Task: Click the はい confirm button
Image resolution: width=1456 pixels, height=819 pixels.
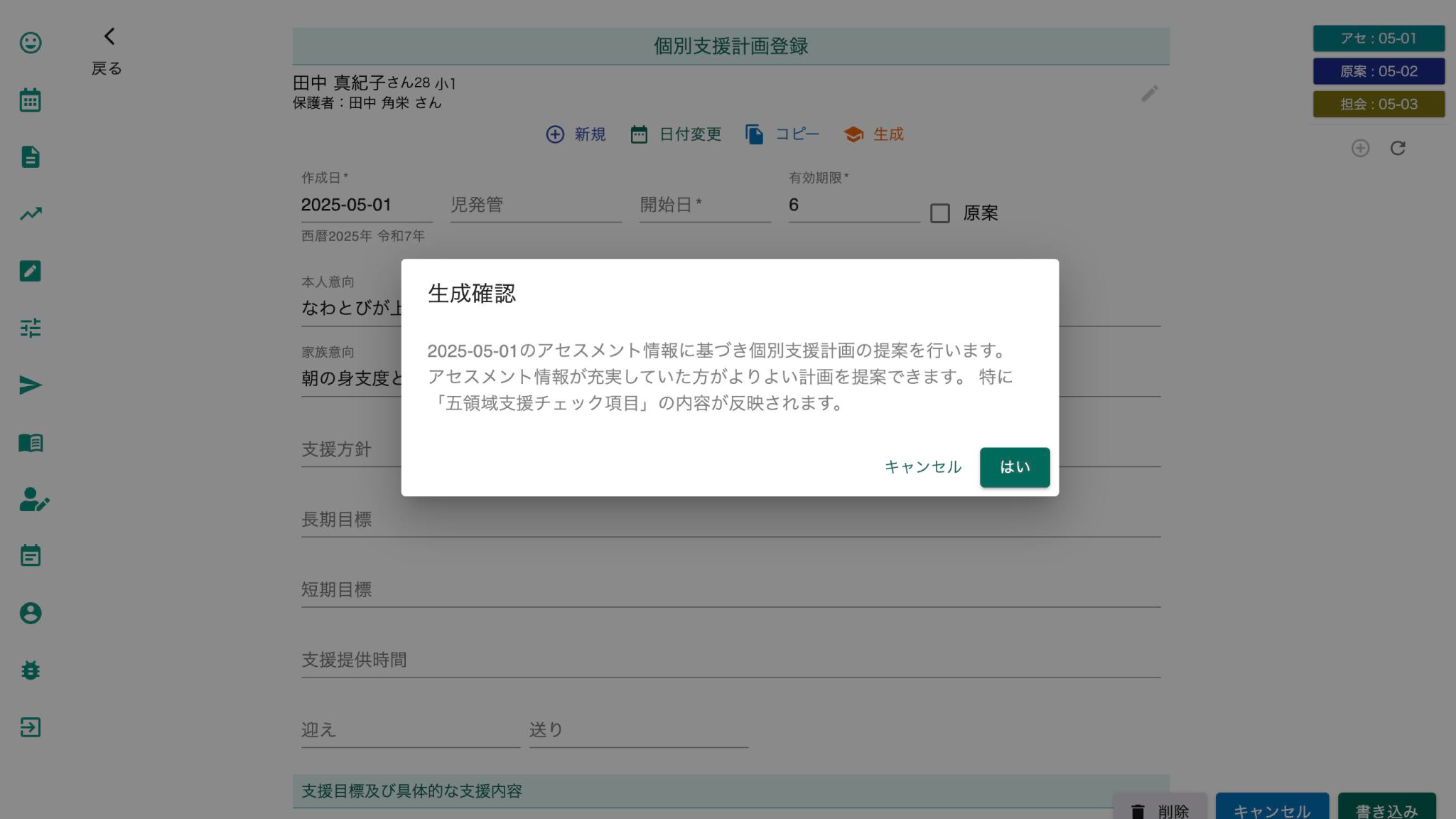Action: click(1014, 467)
